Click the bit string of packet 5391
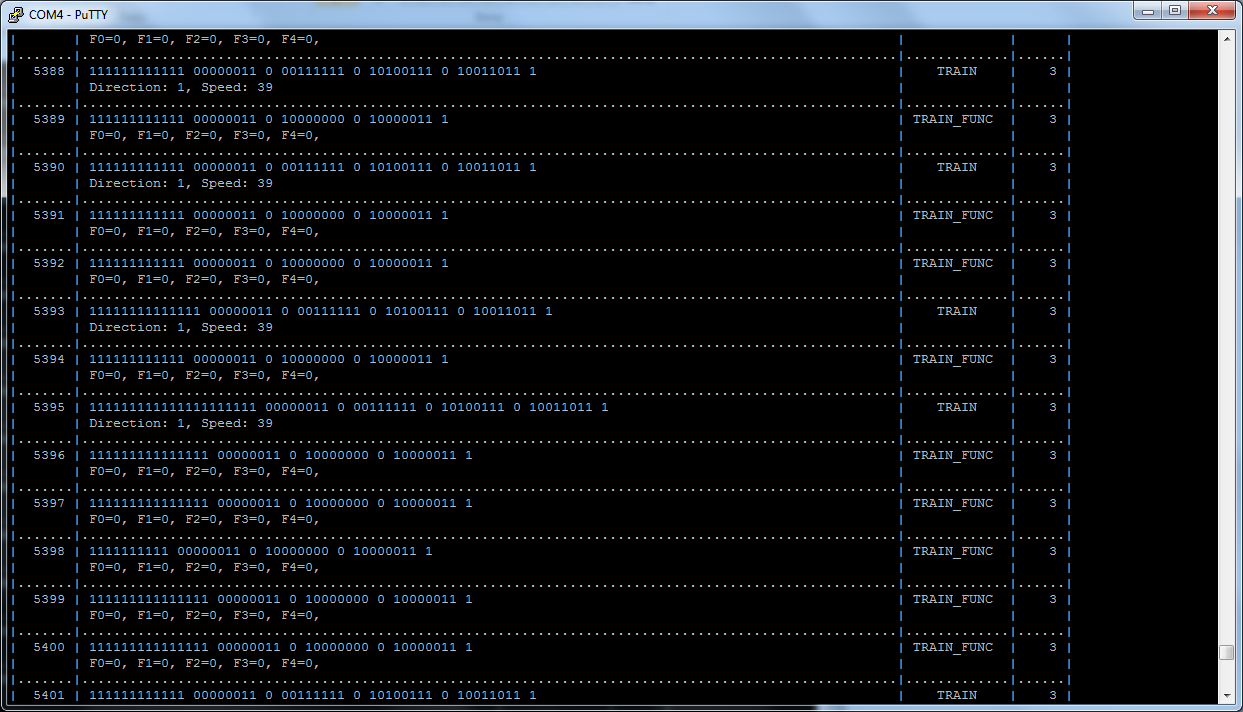Screen dimensions: 1243x712 click(x=268, y=216)
